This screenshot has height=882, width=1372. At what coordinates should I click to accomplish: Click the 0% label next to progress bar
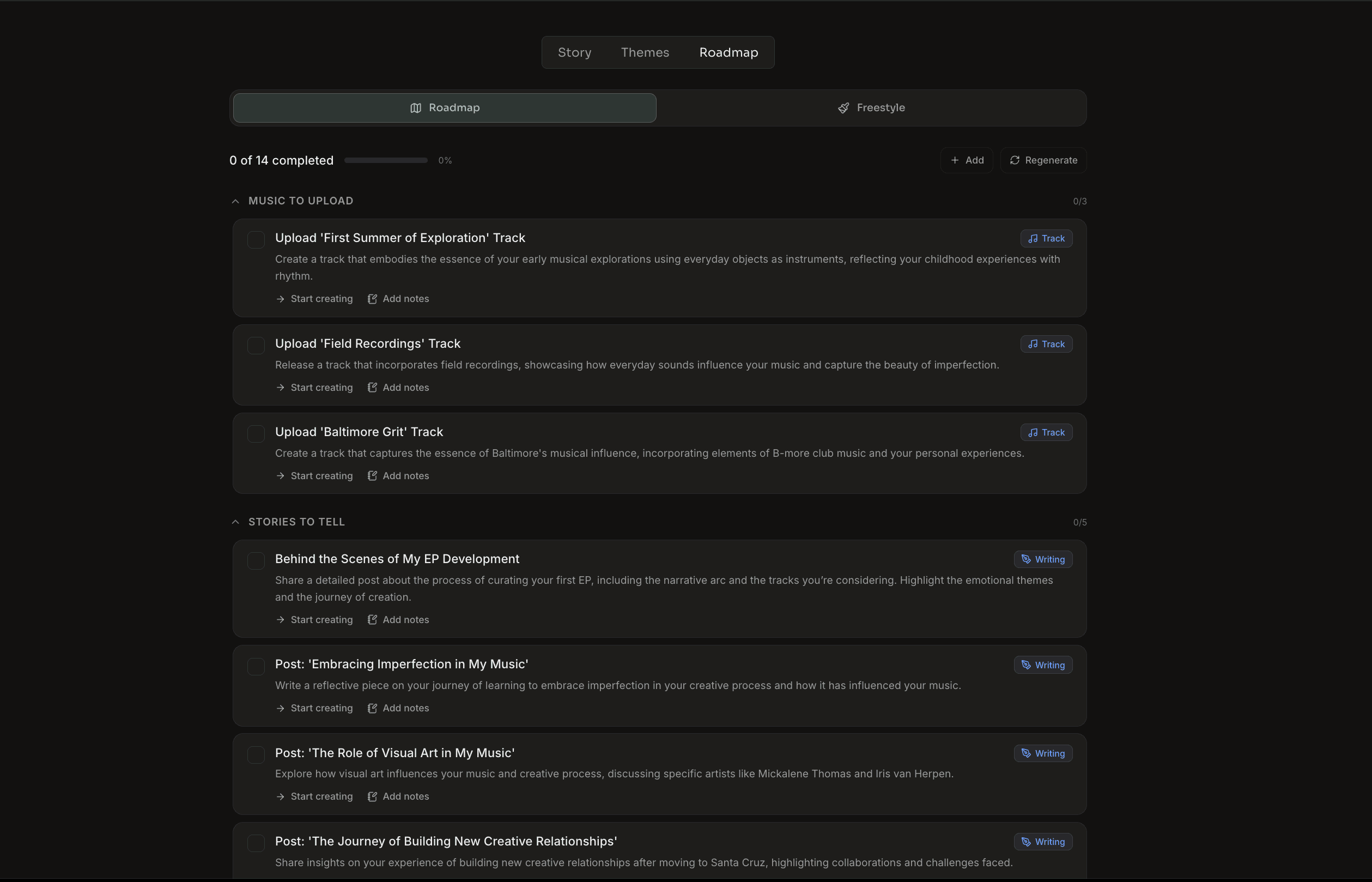pyautogui.click(x=445, y=161)
